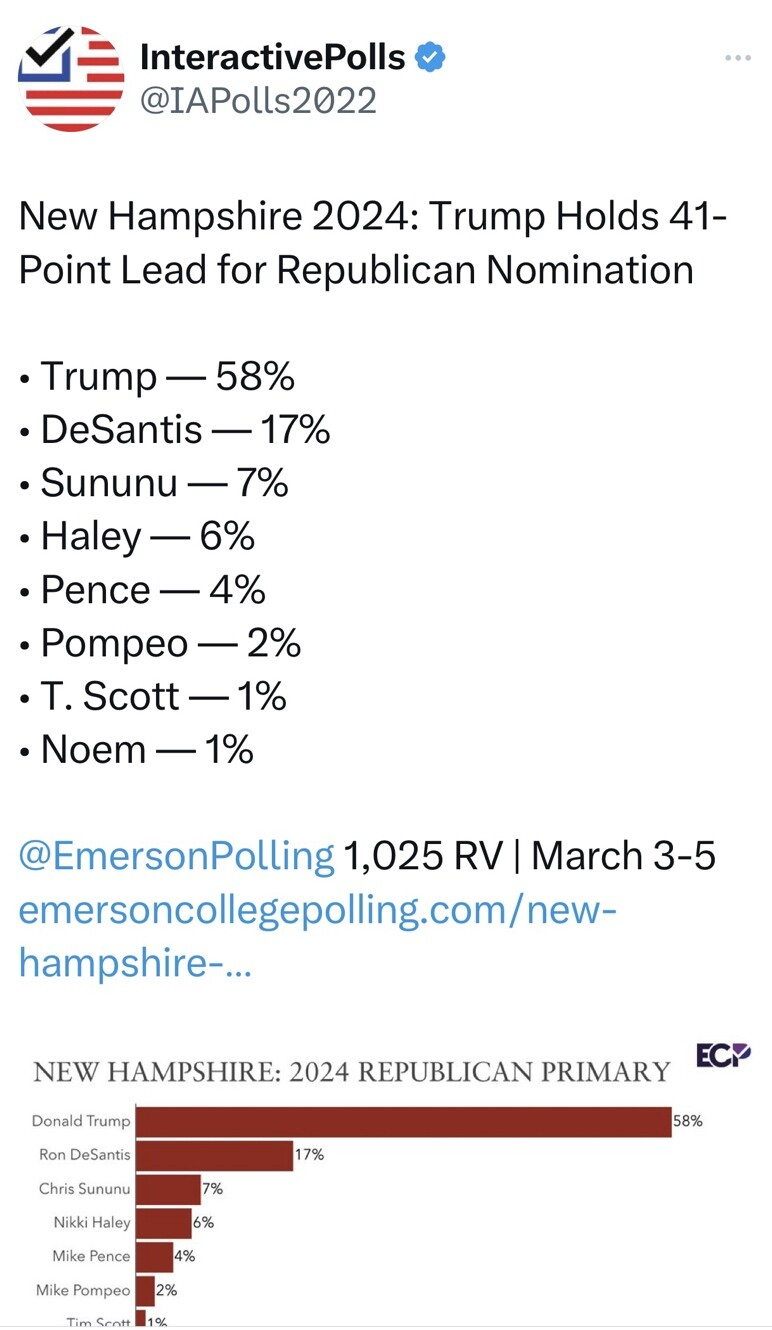This screenshot has height=1330, width=772.
Task: Click the Chris Sununu bar in the chart
Action: click(168, 1189)
